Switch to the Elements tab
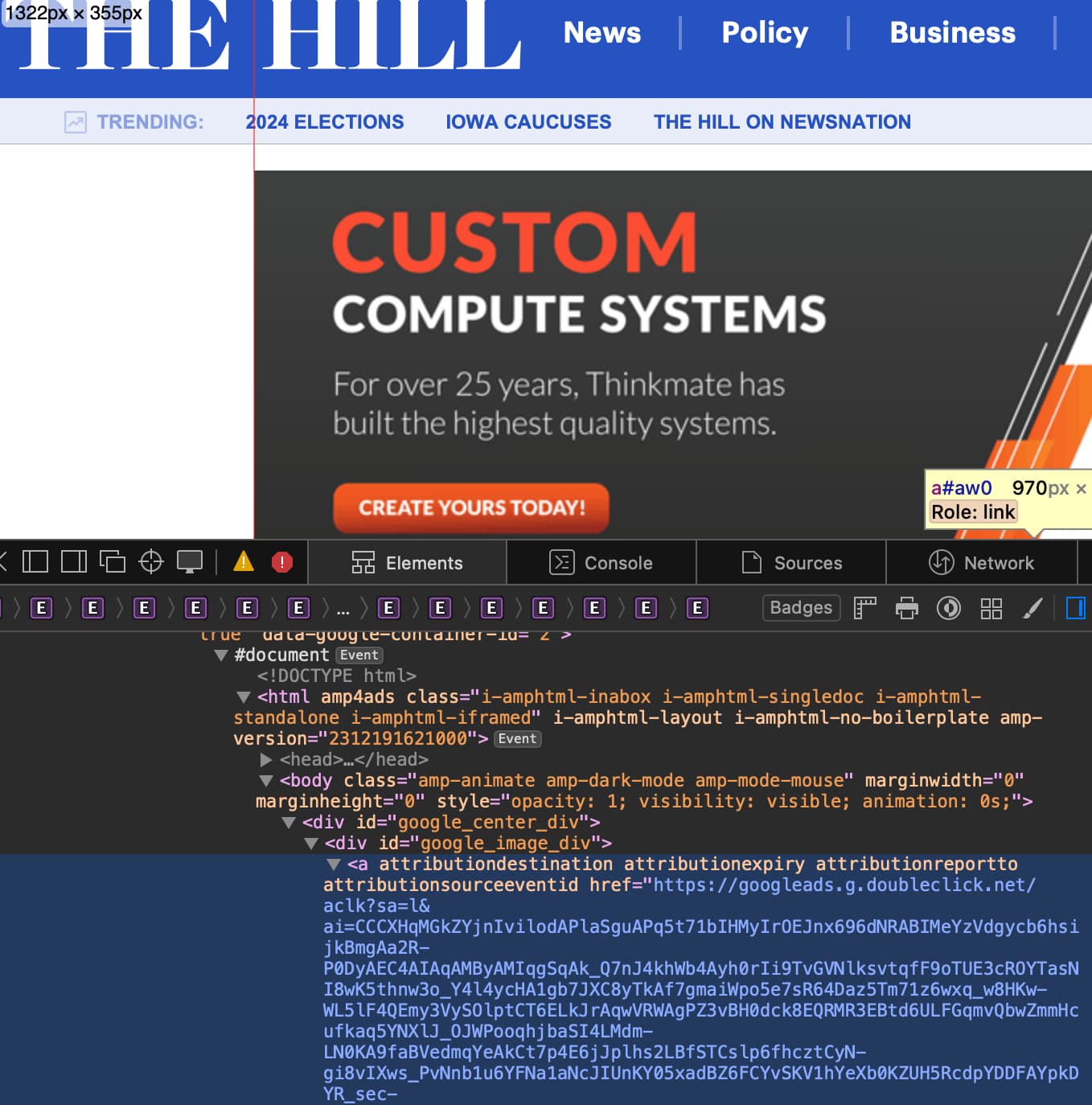1092x1105 pixels. (408, 562)
